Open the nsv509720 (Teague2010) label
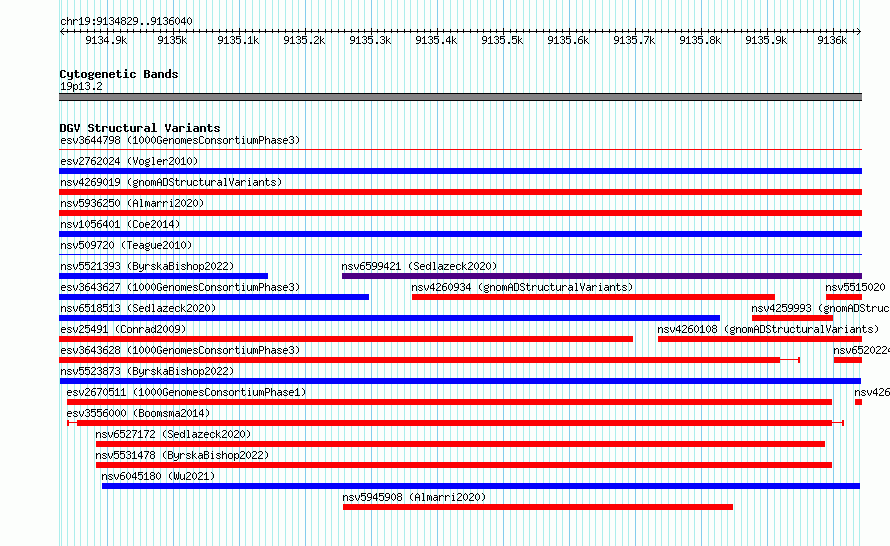Image resolution: width=890 pixels, height=546 pixels. click(126, 245)
